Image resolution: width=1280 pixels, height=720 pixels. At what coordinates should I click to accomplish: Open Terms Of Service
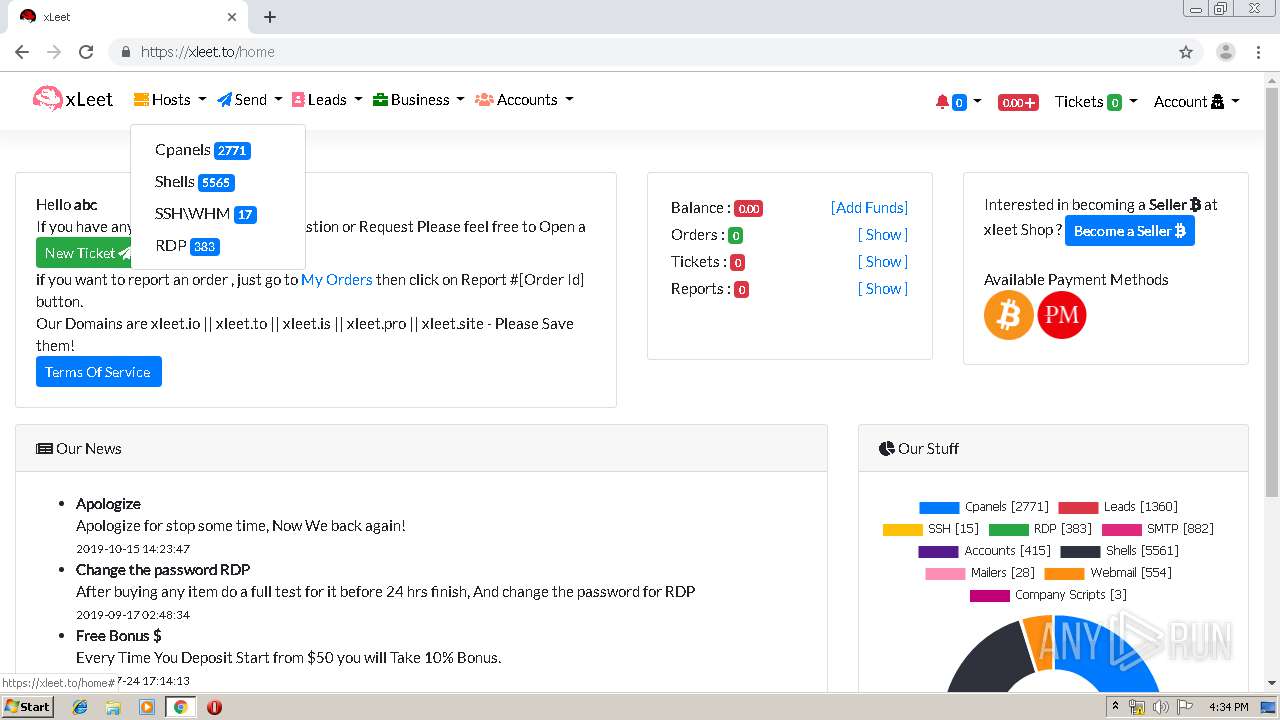point(98,372)
